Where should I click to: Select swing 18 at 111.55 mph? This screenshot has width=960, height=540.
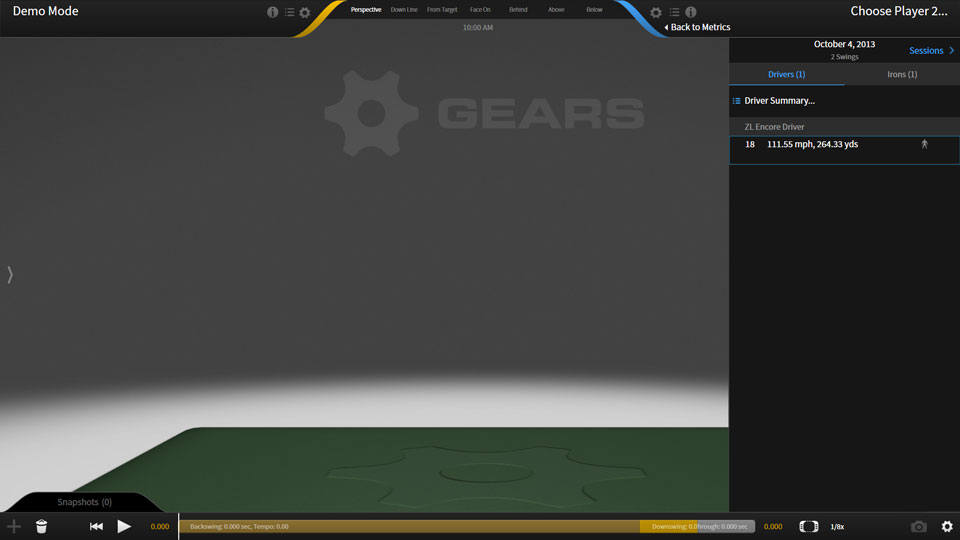(x=844, y=150)
